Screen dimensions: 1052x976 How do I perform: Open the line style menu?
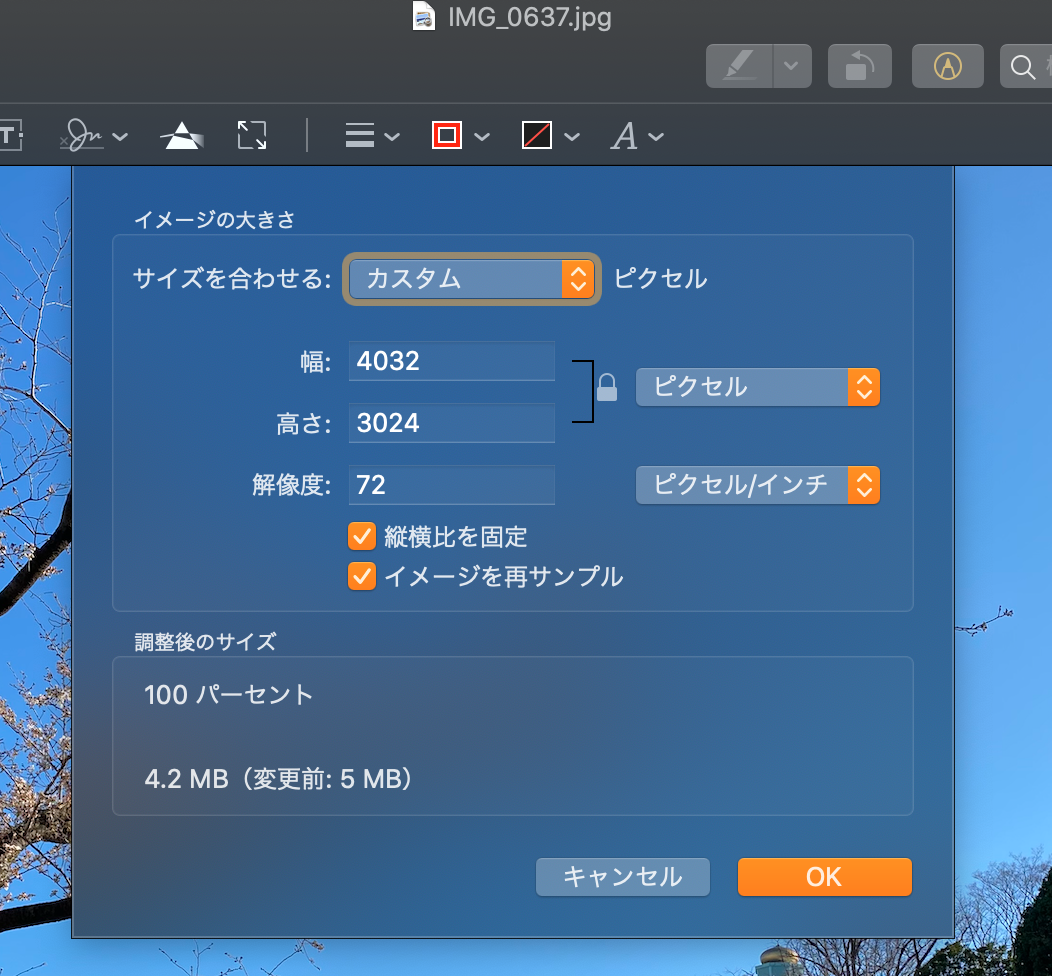360,135
